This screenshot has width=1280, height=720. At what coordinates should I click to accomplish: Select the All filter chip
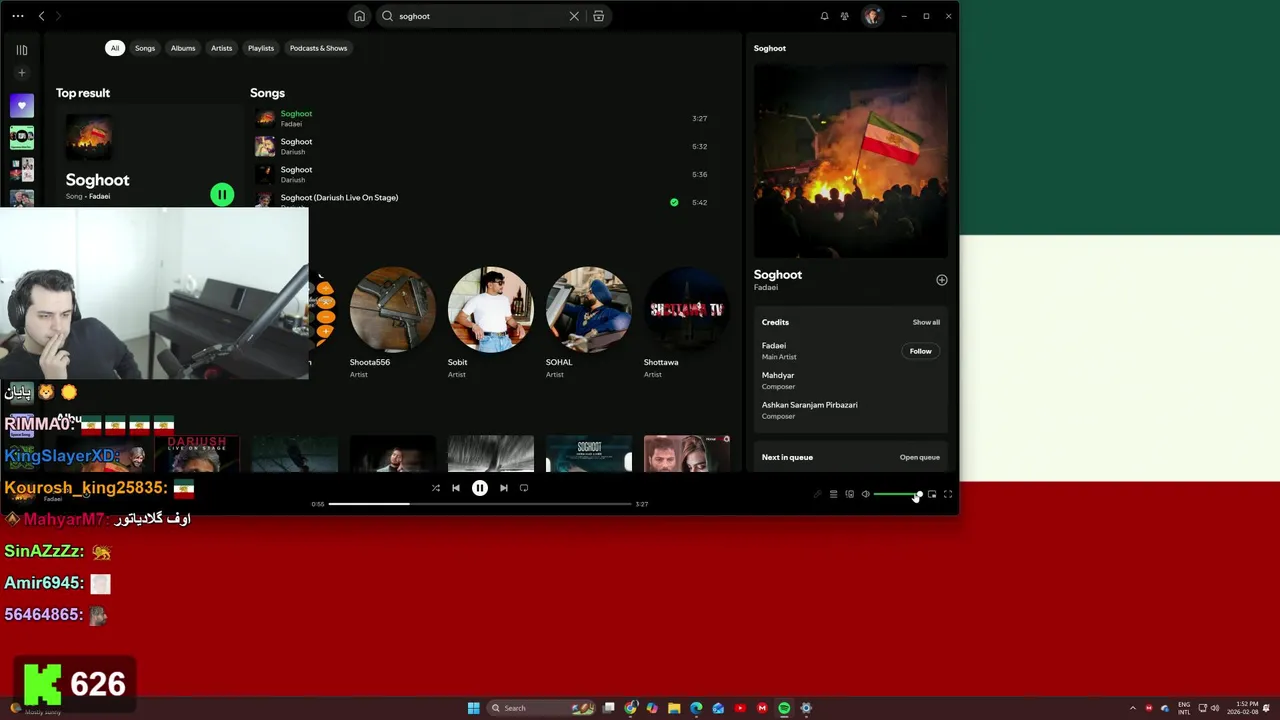tap(115, 48)
